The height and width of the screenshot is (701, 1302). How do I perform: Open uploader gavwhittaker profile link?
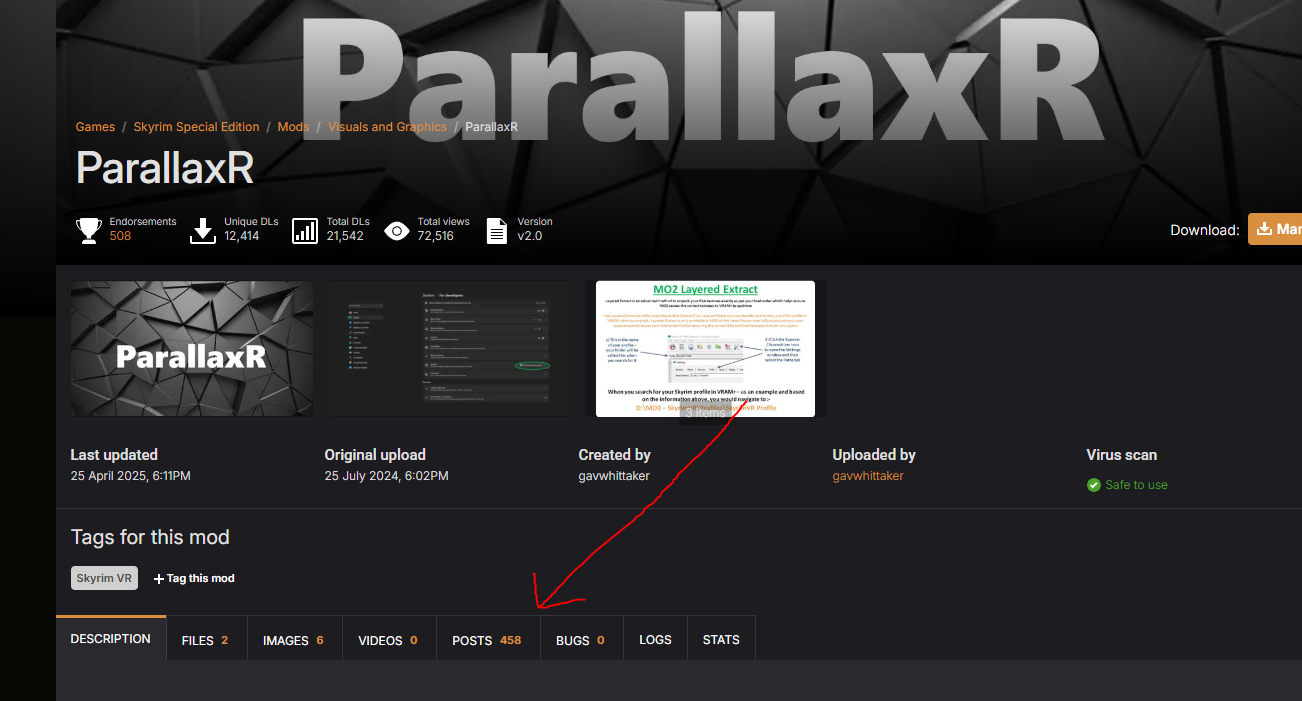tap(868, 476)
